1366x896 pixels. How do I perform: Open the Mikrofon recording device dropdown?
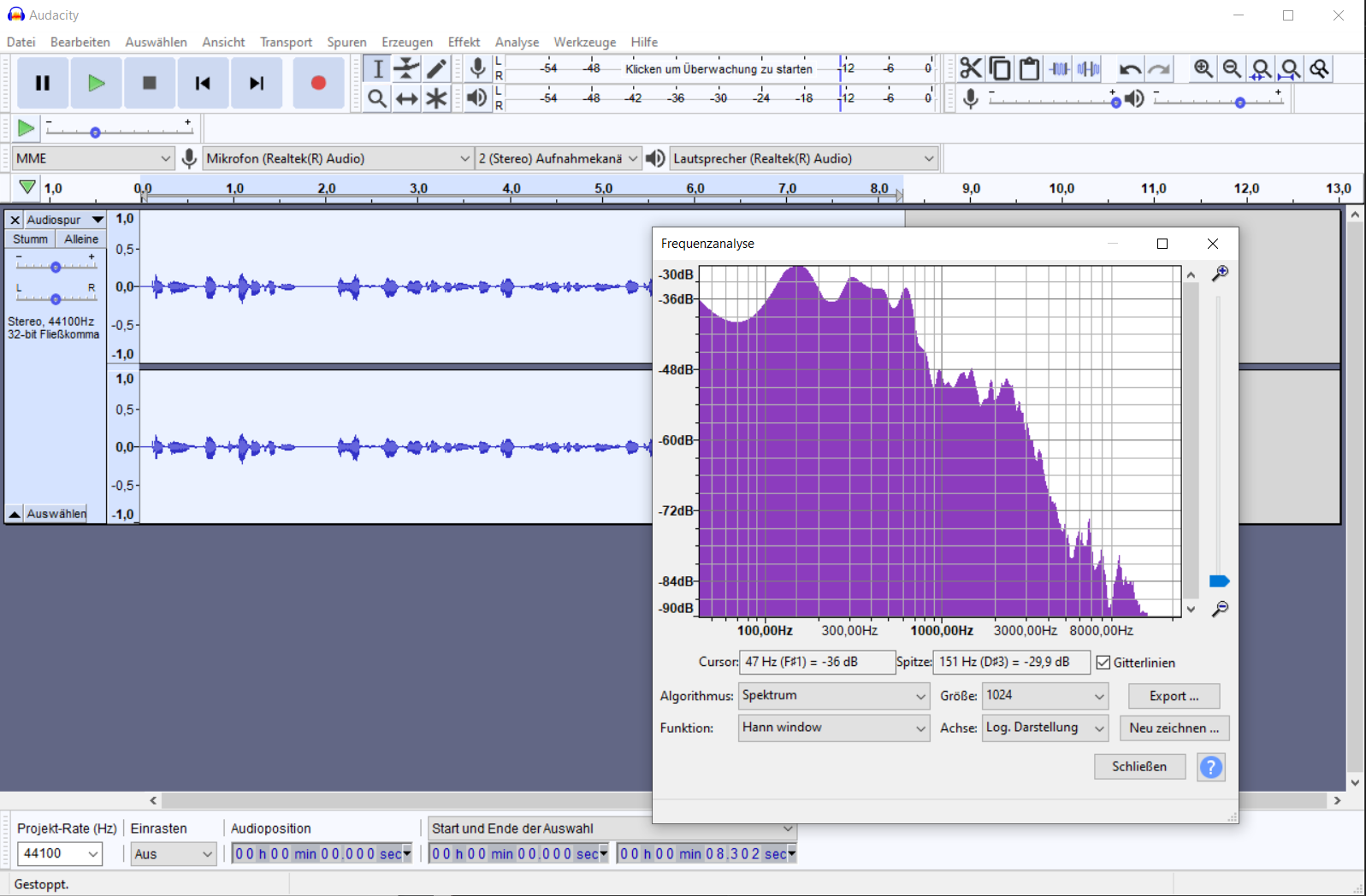[338, 158]
